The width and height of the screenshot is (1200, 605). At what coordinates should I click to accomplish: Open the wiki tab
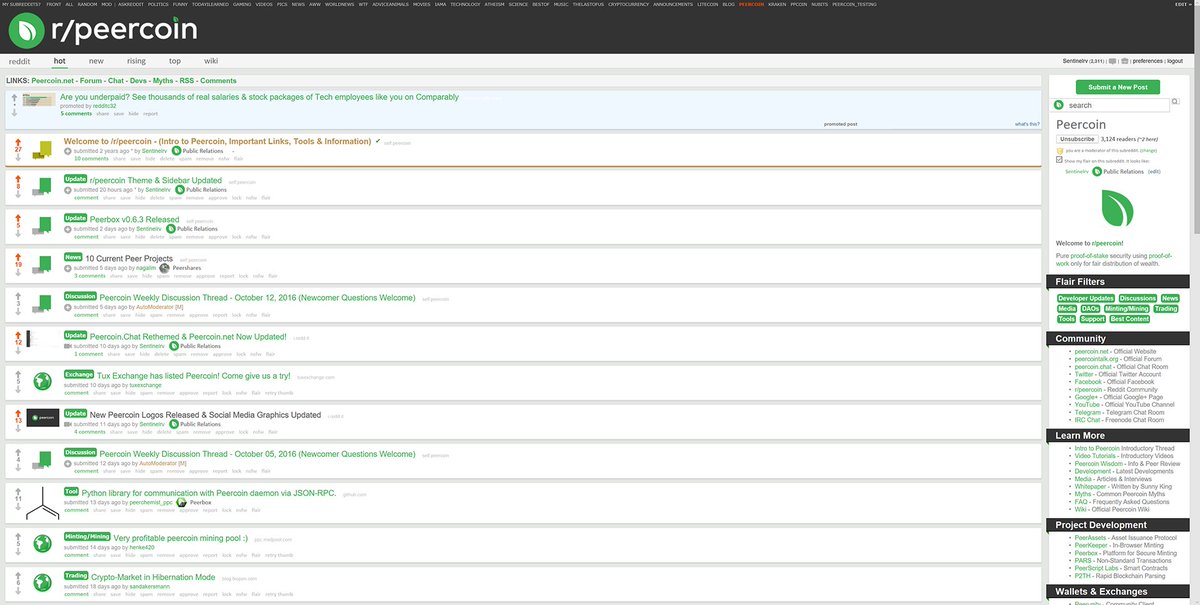pos(211,61)
